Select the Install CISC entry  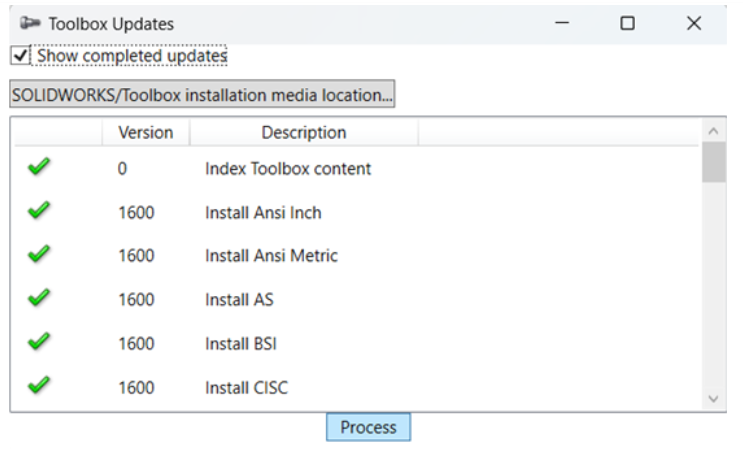pos(246,387)
